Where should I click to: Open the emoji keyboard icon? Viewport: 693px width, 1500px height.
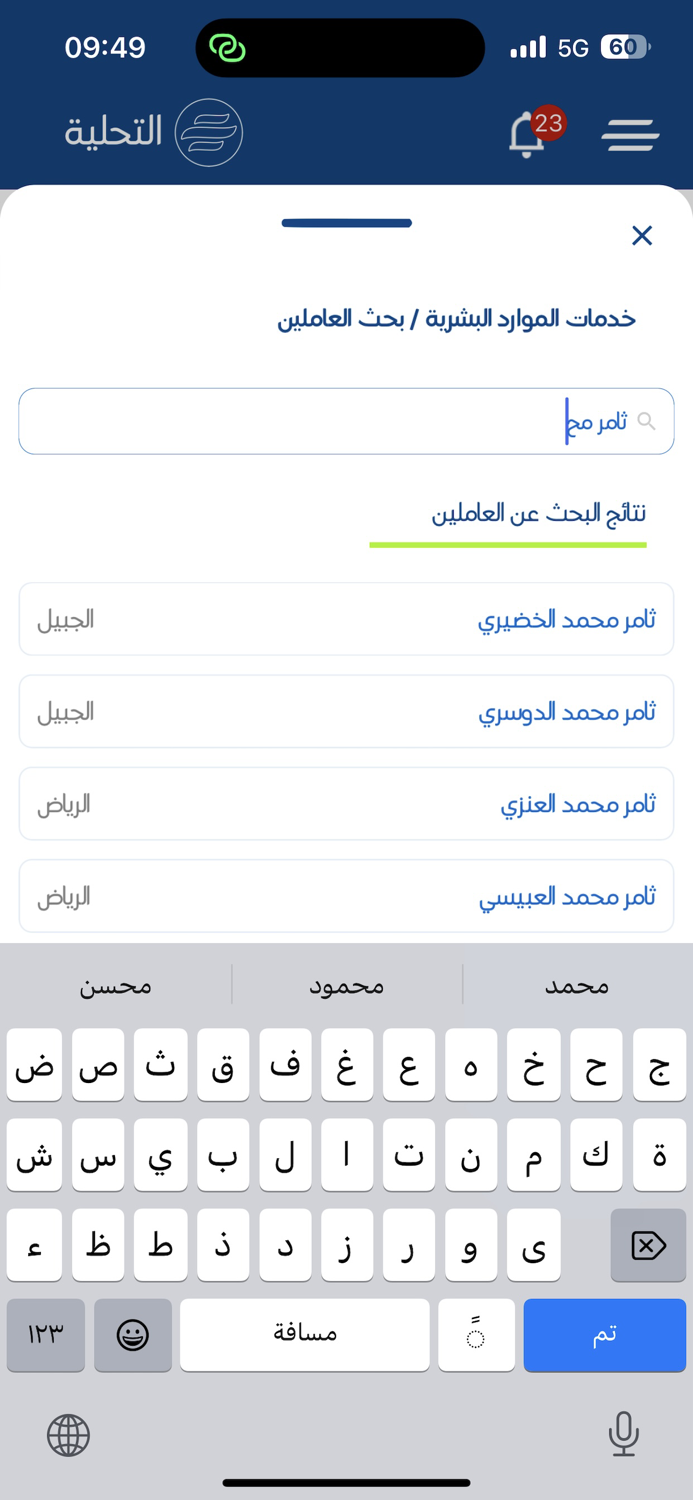(x=133, y=1335)
